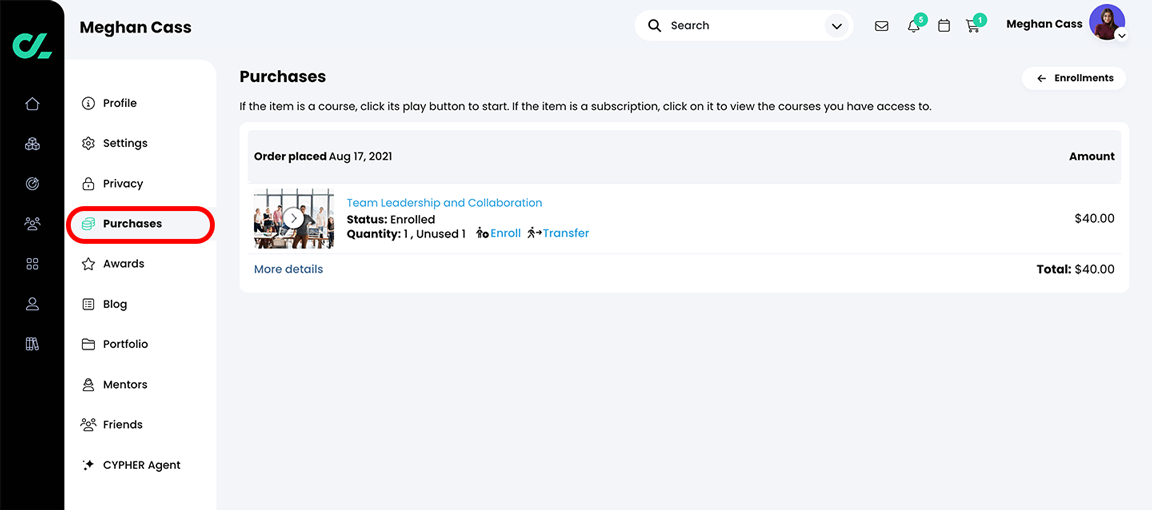Screen dimensions: 1152x510
Task: Open Team Leadership and Collaboration link
Action: [444, 203]
